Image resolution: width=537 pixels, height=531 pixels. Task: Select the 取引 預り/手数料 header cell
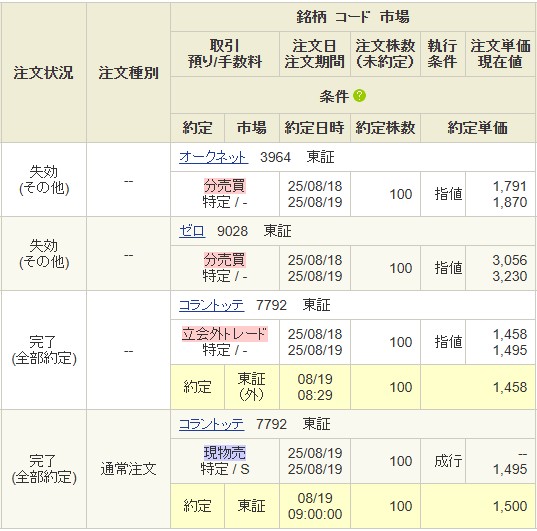coord(225,54)
